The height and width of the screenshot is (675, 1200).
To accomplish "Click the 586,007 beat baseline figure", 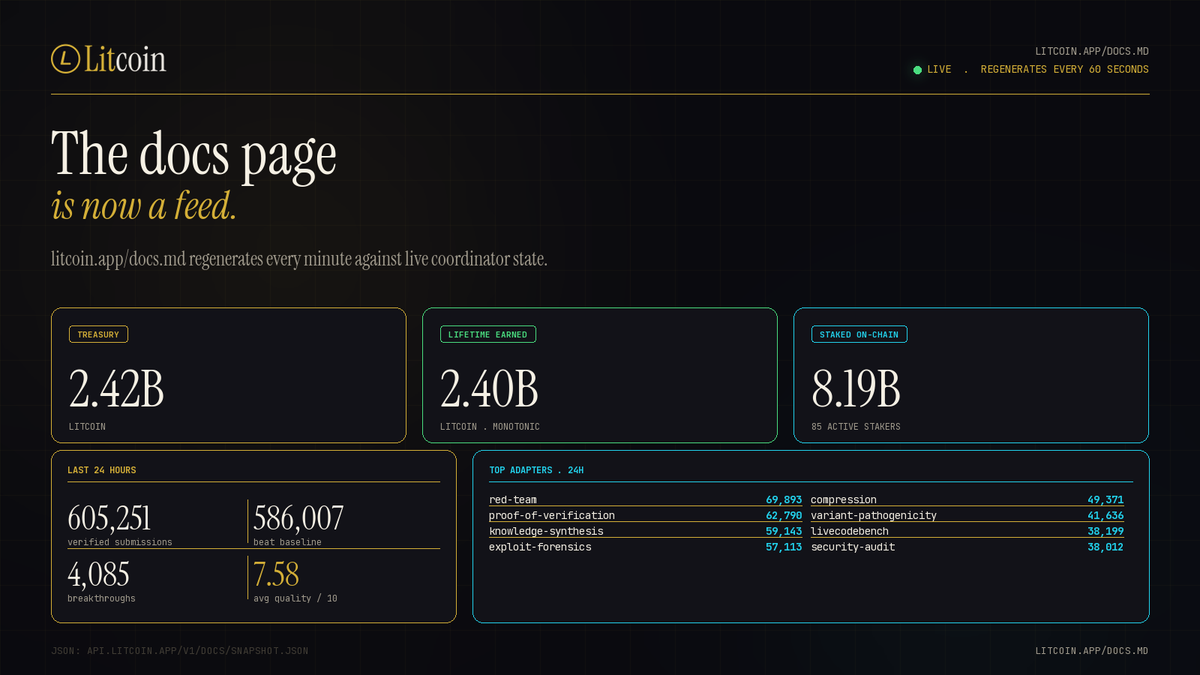I will [299, 518].
